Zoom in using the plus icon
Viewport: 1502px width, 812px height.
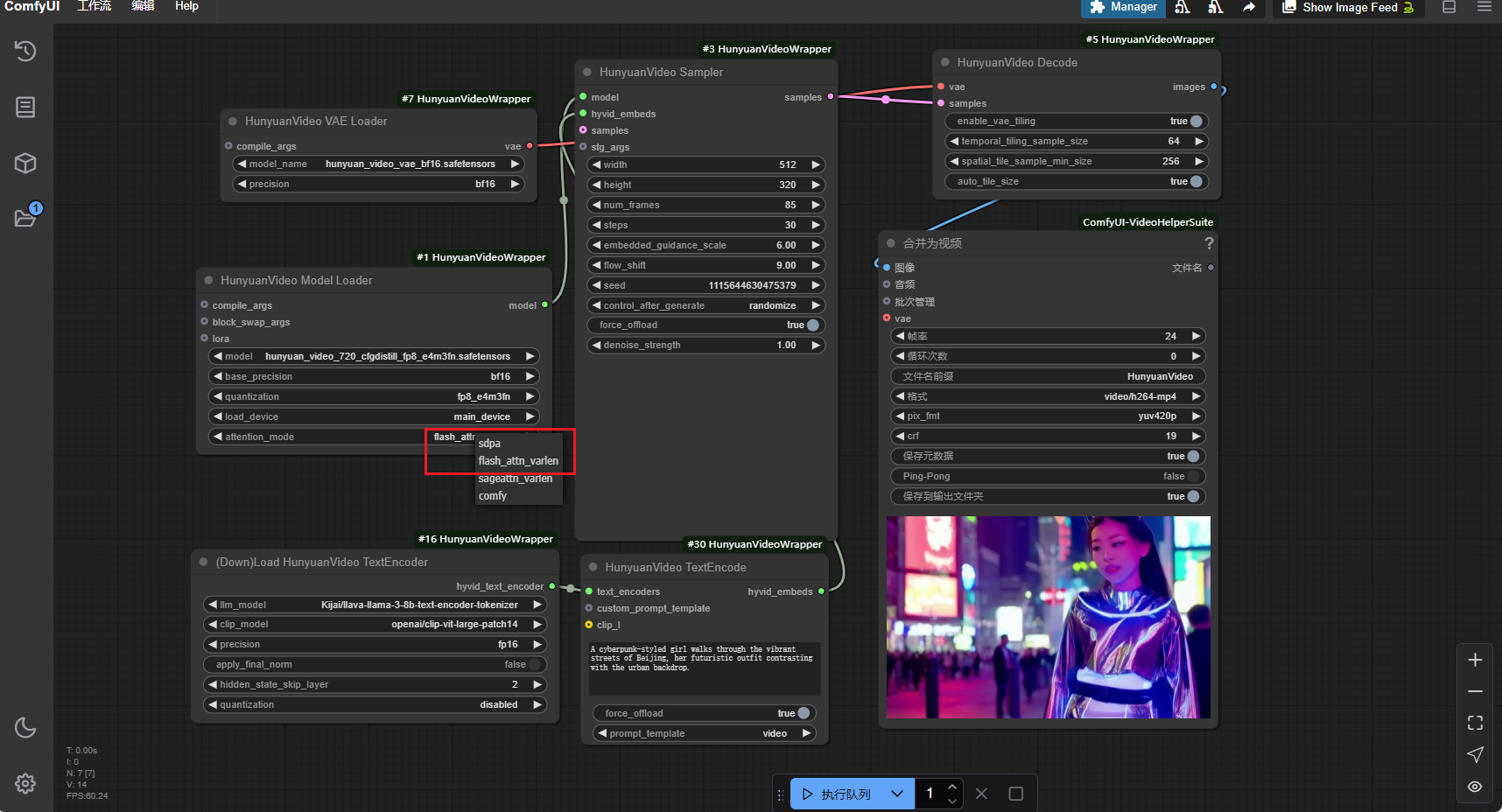point(1475,660)
